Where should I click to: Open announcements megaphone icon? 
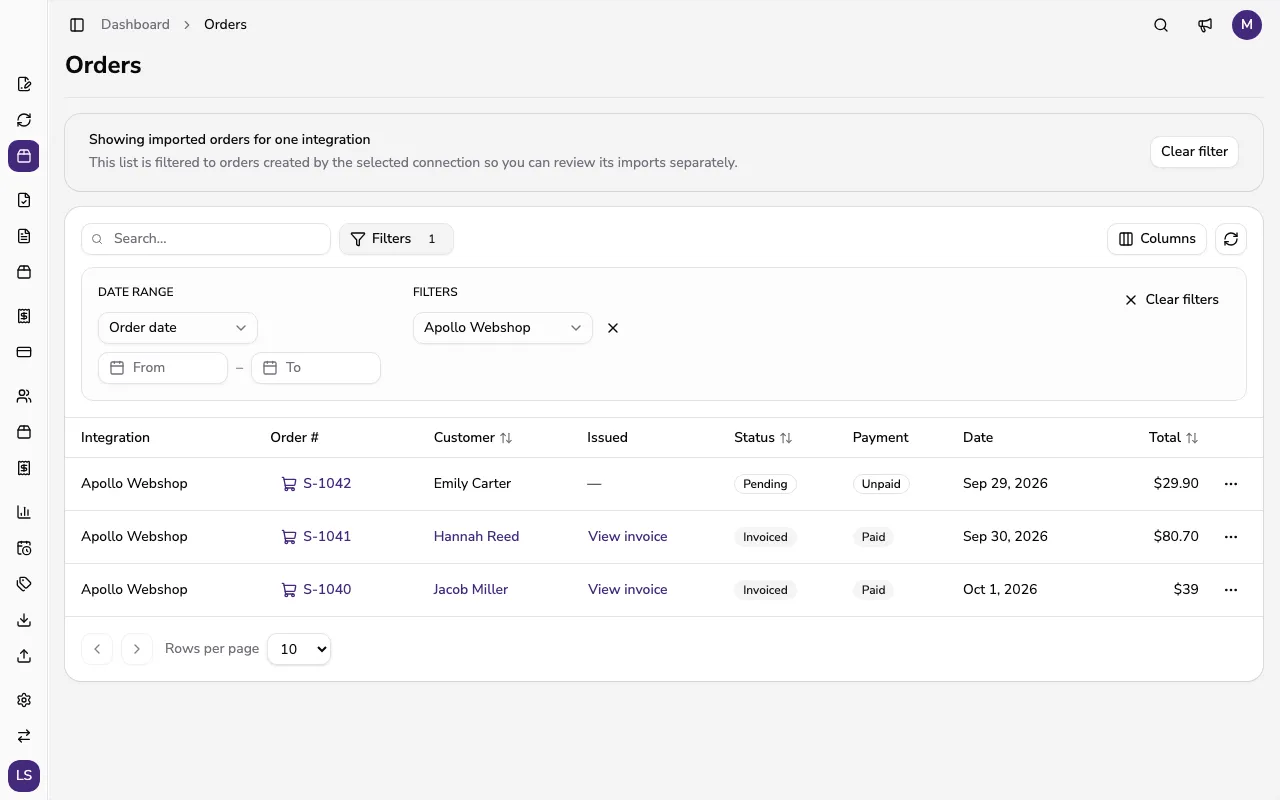(1205, 25)
